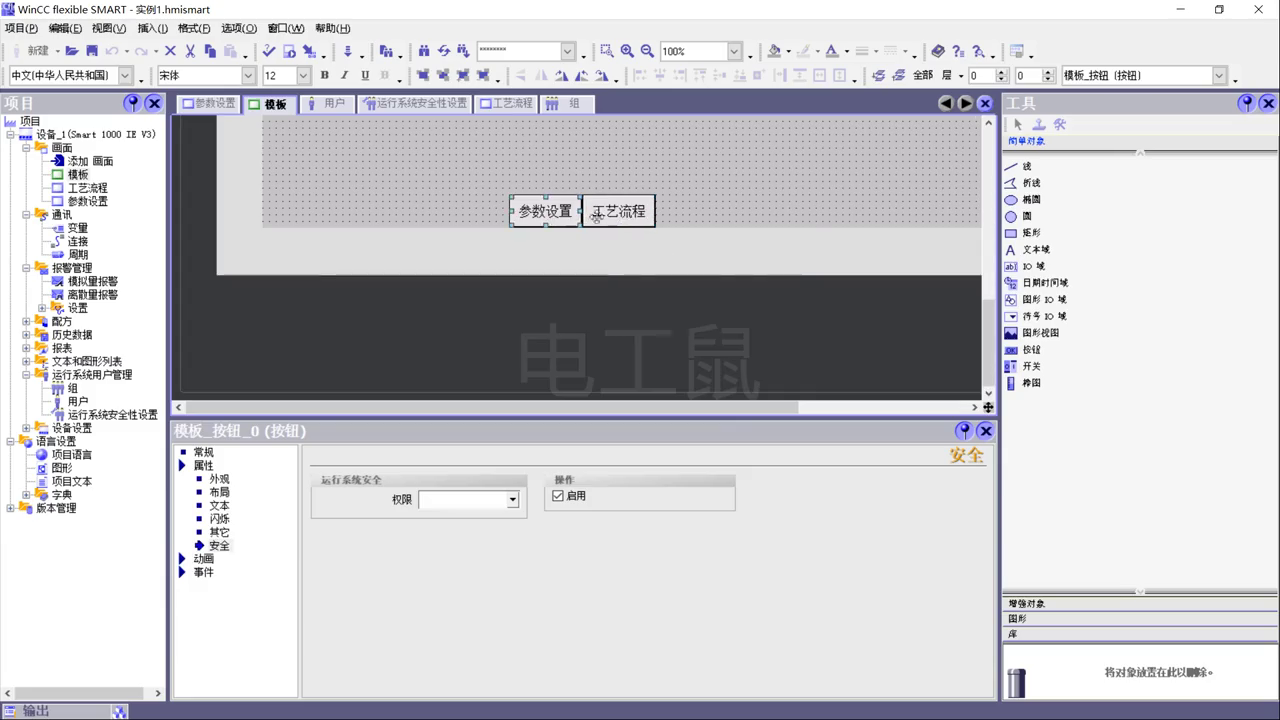The image size is (1280, 720).
Task: Select the IO 域 tool in toolbox
Action: (1033, 266)
